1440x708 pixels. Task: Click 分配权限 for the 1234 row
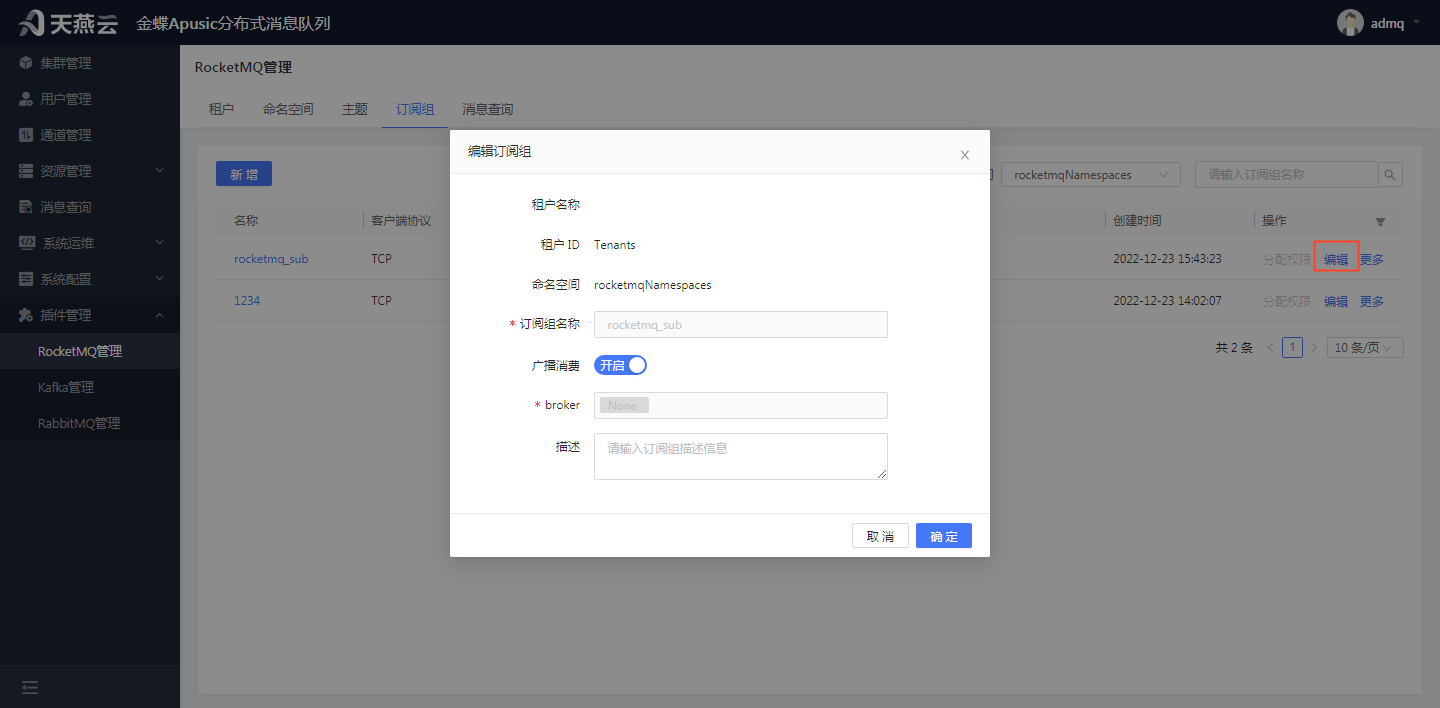point(1287,301)
